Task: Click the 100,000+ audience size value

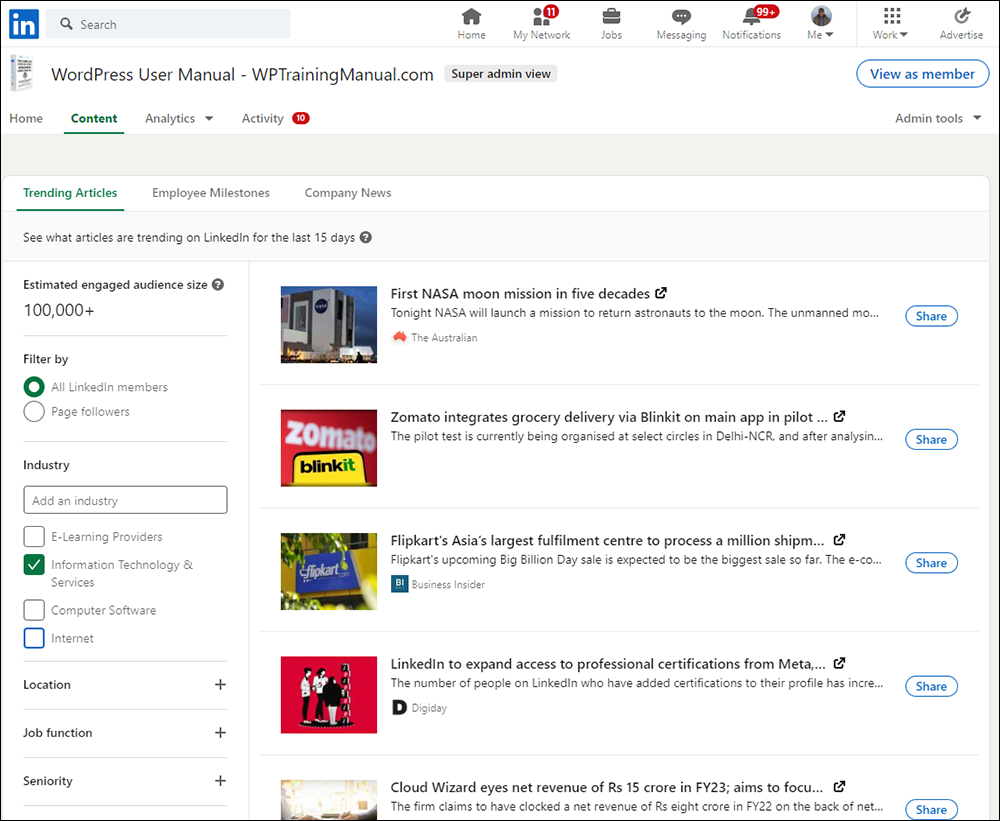Action: 59,311
